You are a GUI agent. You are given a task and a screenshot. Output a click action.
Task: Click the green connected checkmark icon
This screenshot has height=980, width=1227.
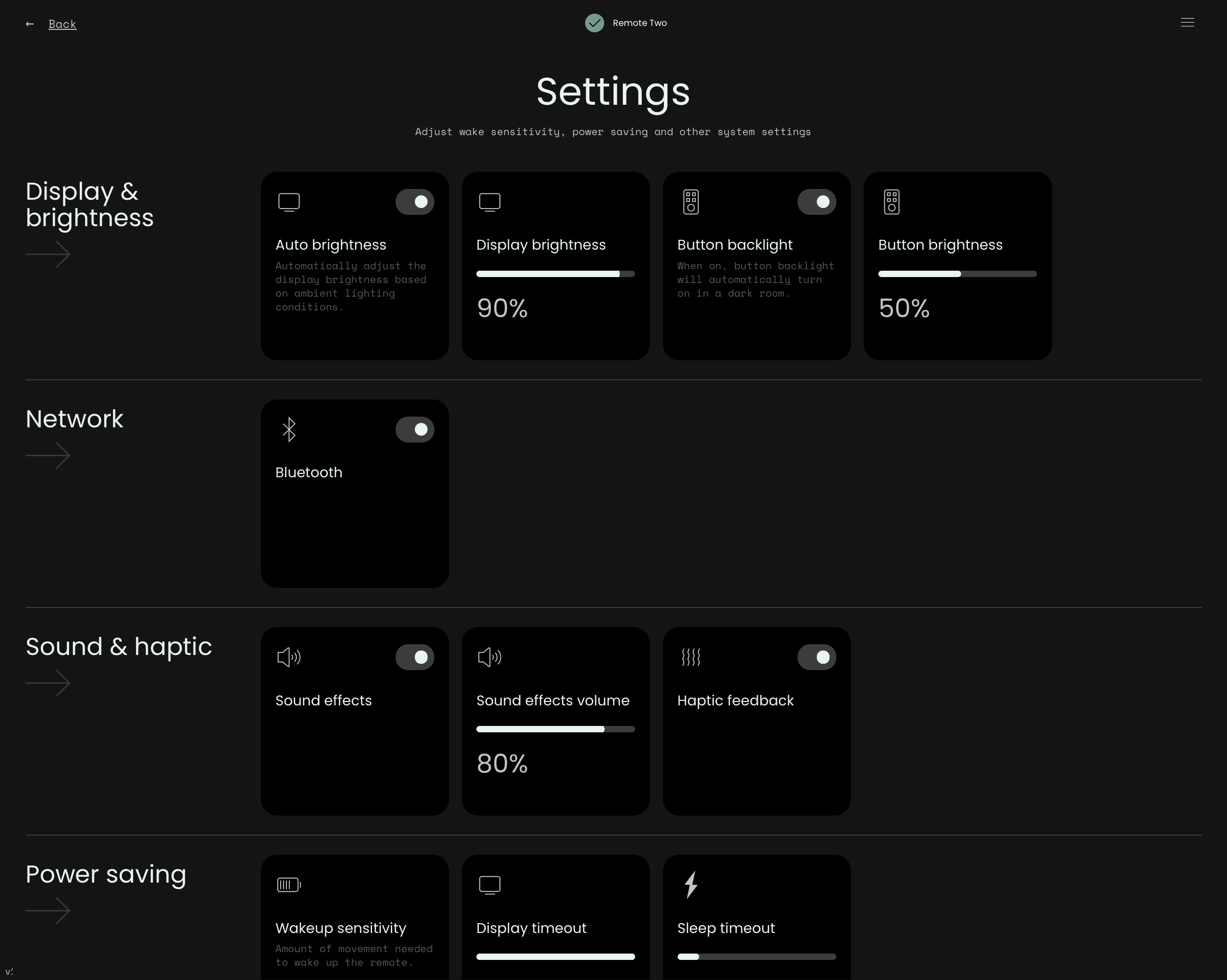(x=594, y=23)
